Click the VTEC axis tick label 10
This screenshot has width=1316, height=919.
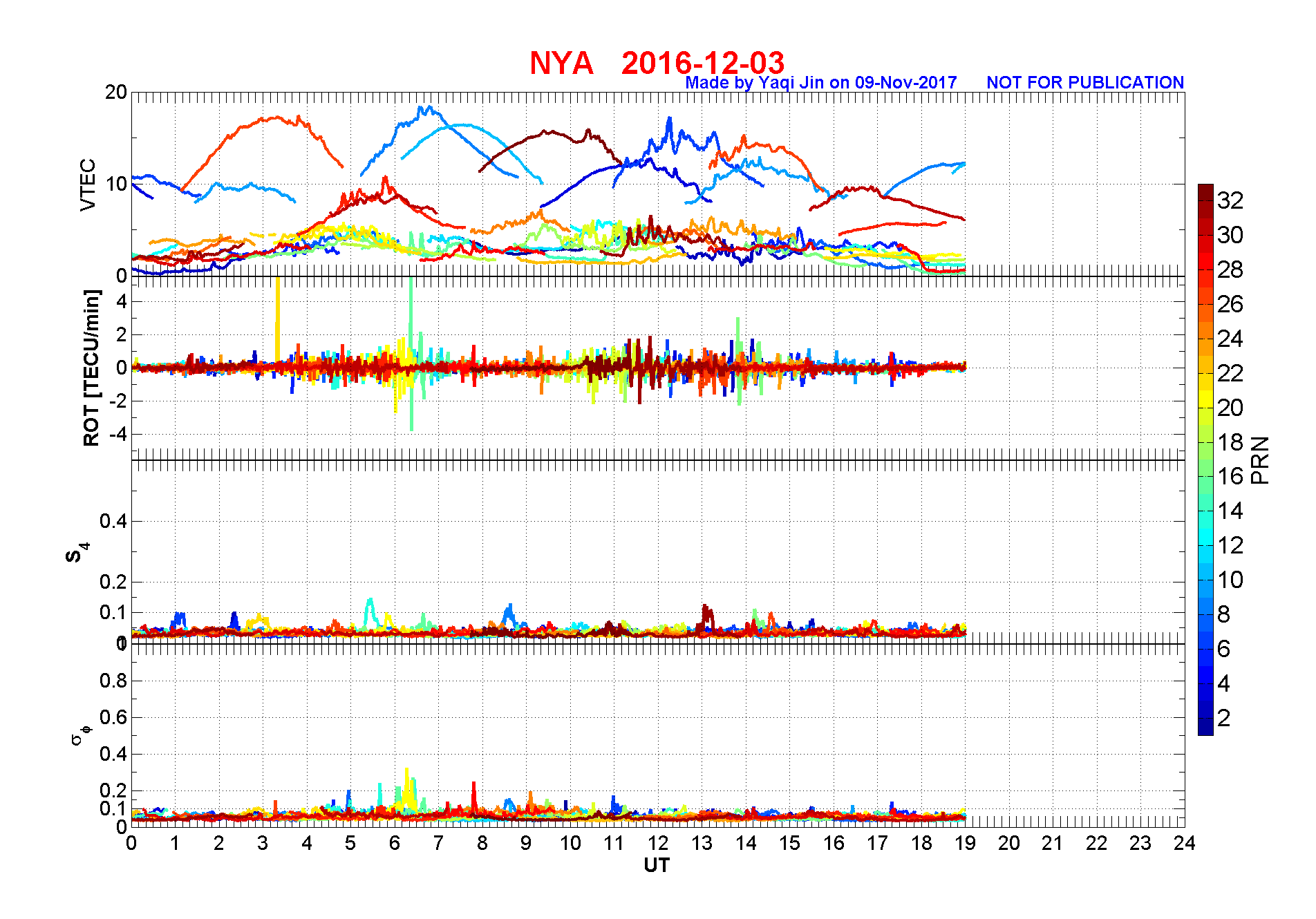pyautogui.click(x=115, y=184)
